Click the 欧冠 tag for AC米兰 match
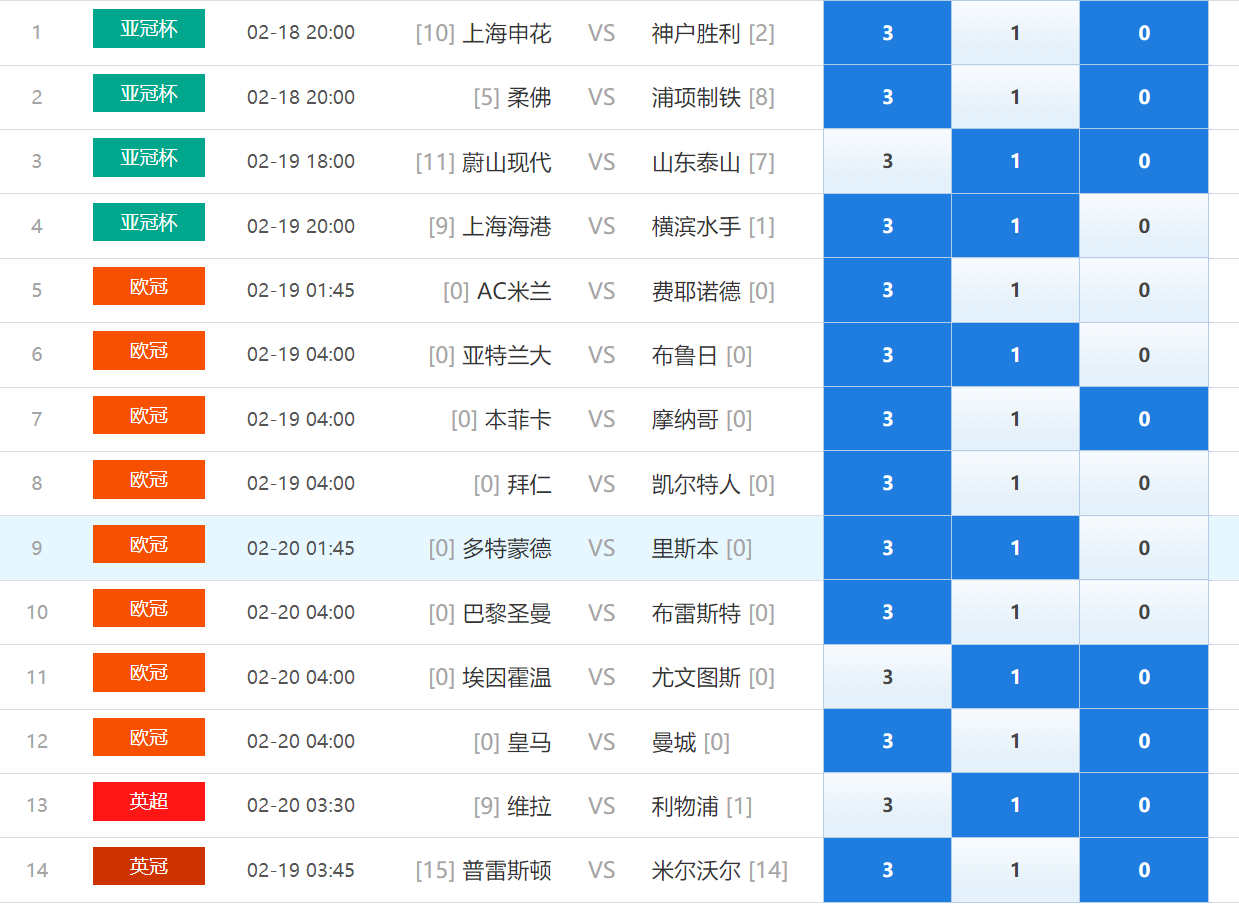The height and width of the screenshot is (911, 1239). coord(149,286)
